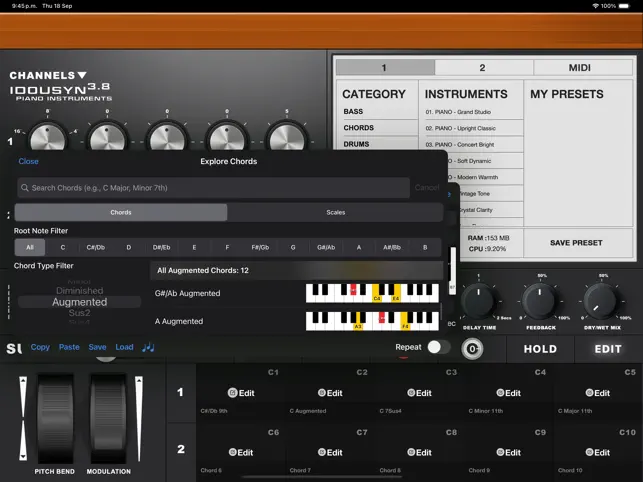Click the round 0 counter knob beside Repeat
The width and height of the screenshot is (643, 482).
pyautogui.click(x=472, y=349)
